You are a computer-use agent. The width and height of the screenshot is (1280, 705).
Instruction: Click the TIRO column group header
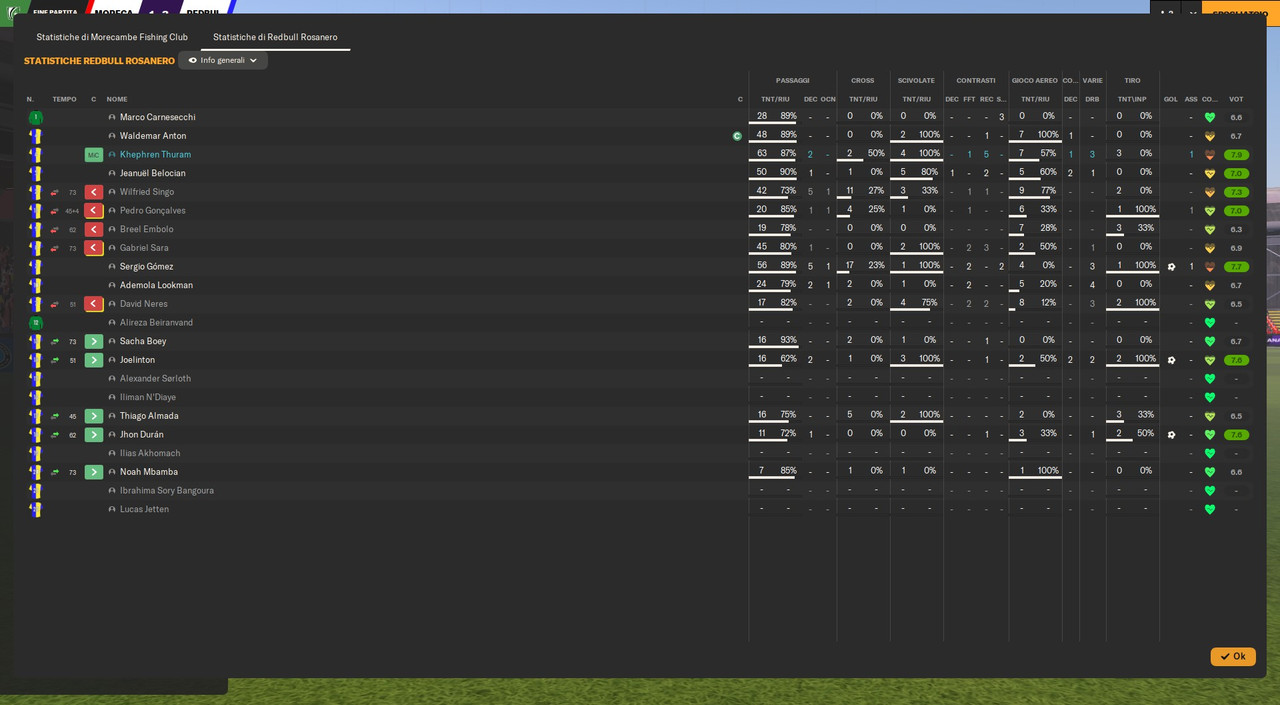(1132, 80)
